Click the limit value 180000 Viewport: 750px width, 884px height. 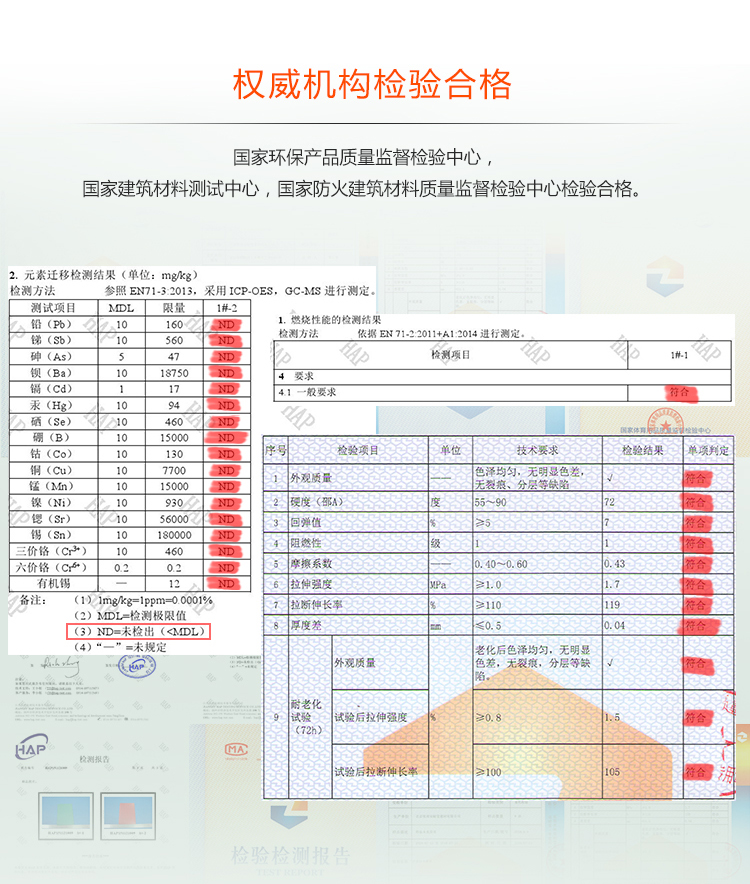tap(174, 535)
